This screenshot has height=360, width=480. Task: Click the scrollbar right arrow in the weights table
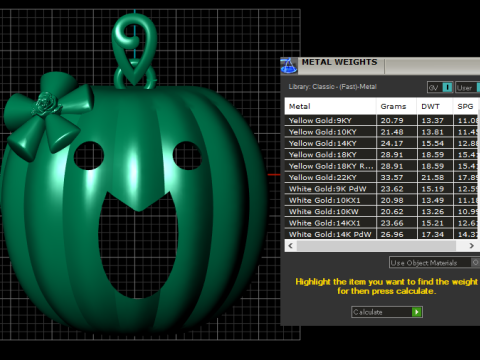[x=471, y=246]
